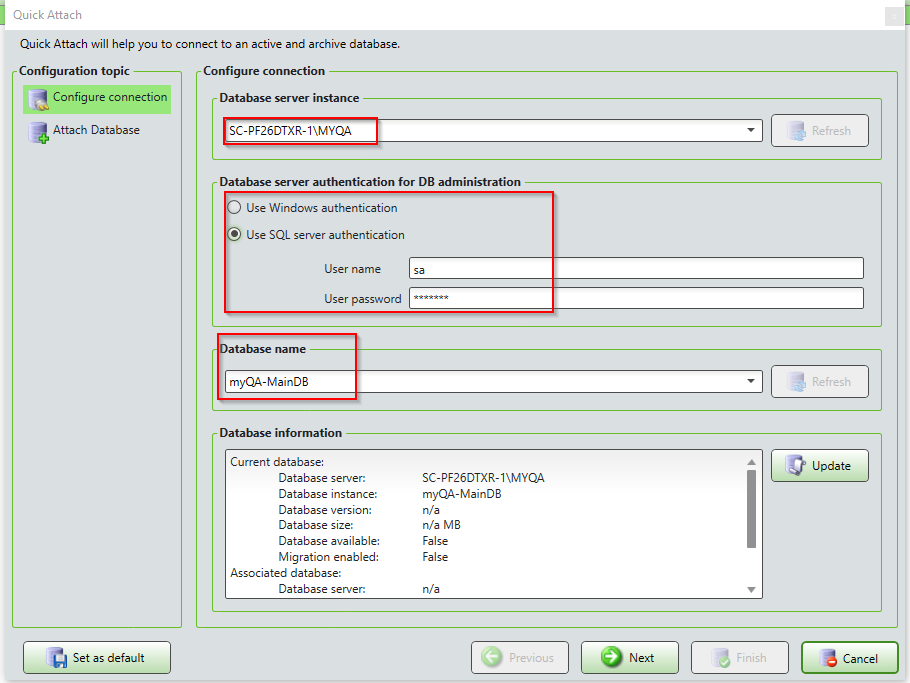Click the 'Migration enabled:' row label
This screenshot has height=683, width=910.
328,557
